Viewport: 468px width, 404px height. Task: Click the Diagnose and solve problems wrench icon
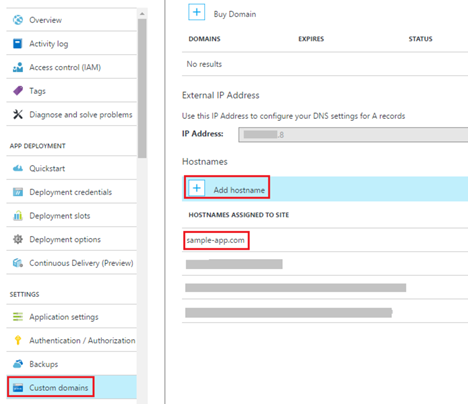tap(18, 115)
